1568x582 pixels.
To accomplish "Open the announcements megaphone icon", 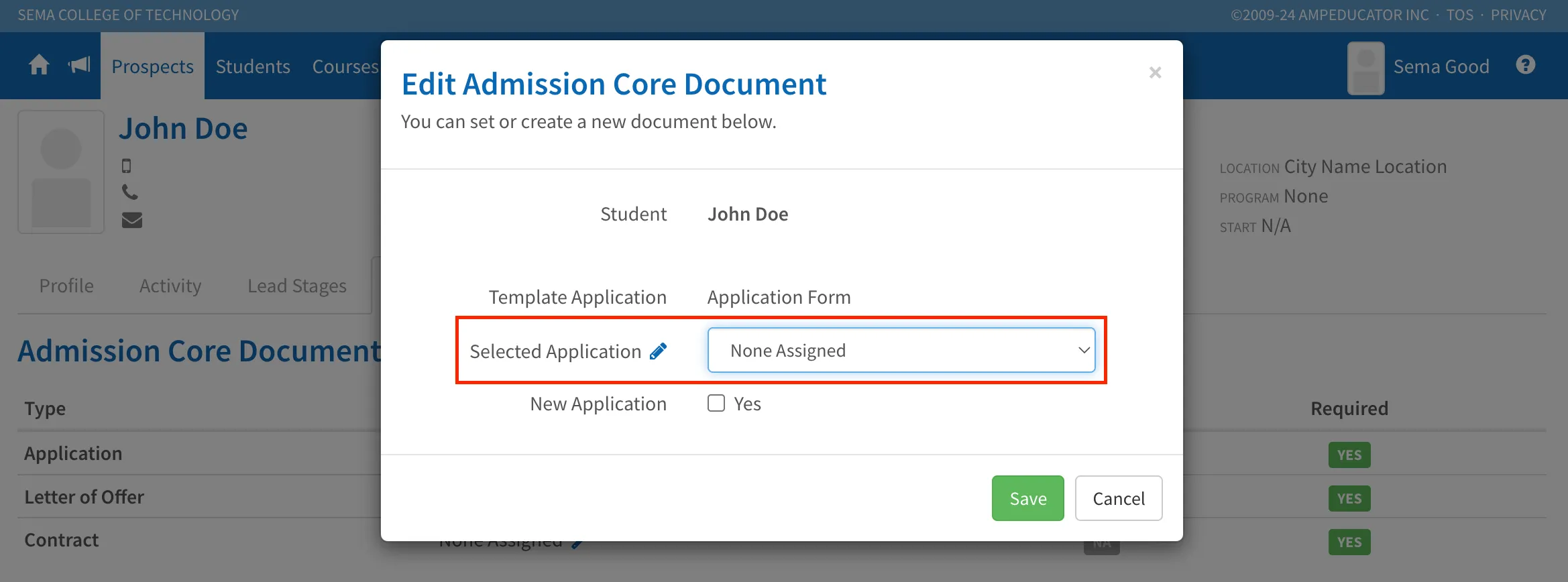I will coord(79,65).
